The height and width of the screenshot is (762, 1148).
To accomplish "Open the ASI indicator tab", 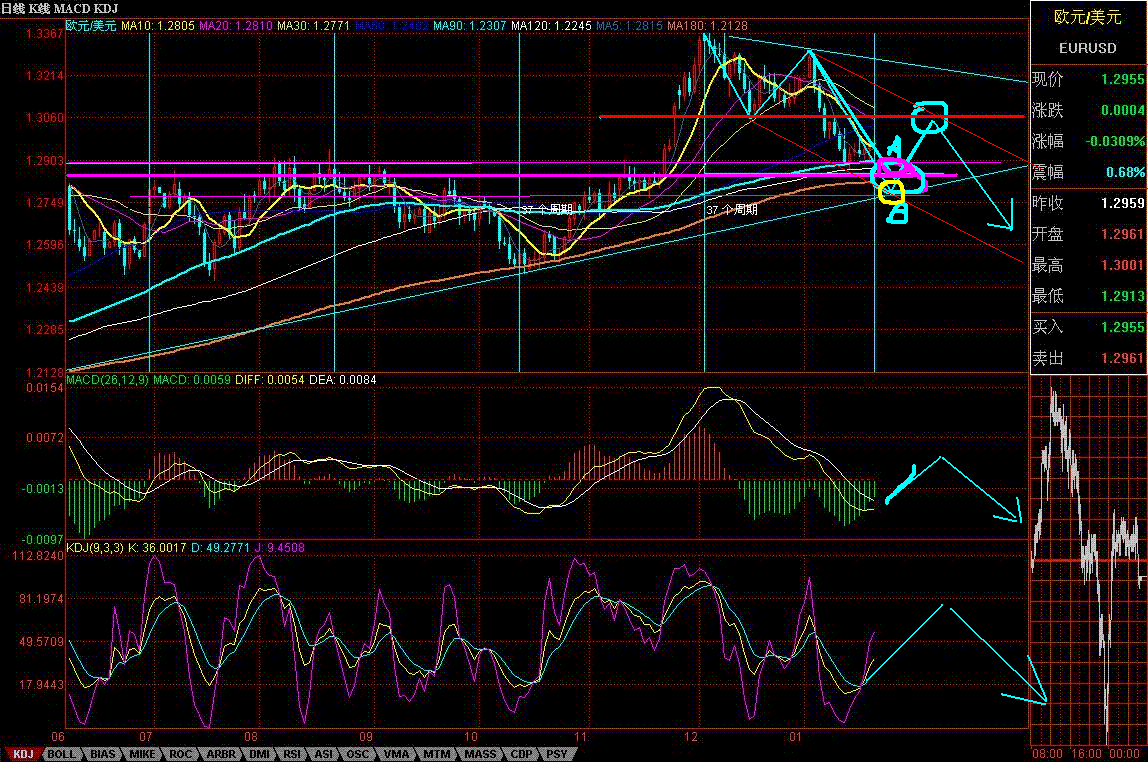I will pyautogui.click(x=324, y=754).
